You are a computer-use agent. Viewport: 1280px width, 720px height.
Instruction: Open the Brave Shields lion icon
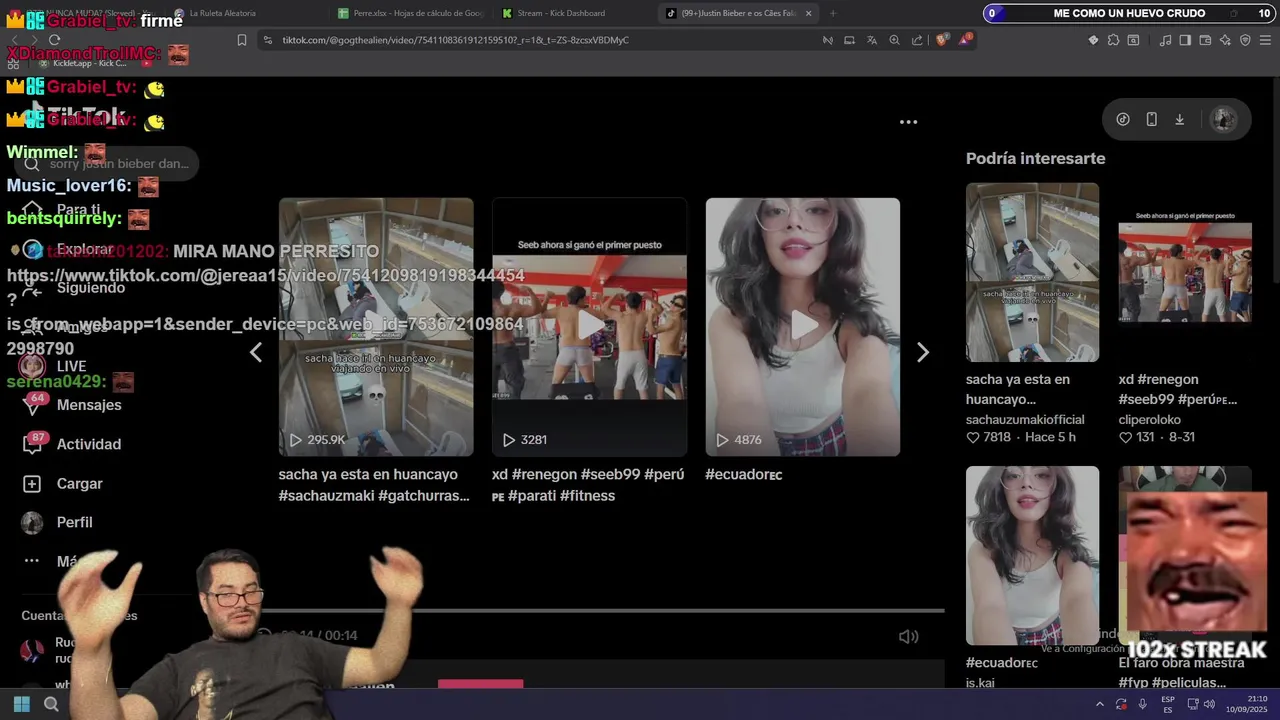coord(942,40)
